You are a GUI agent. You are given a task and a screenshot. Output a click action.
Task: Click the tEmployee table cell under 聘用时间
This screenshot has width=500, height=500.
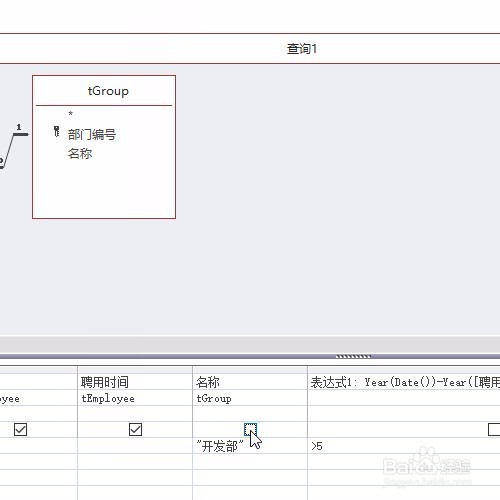135,398
